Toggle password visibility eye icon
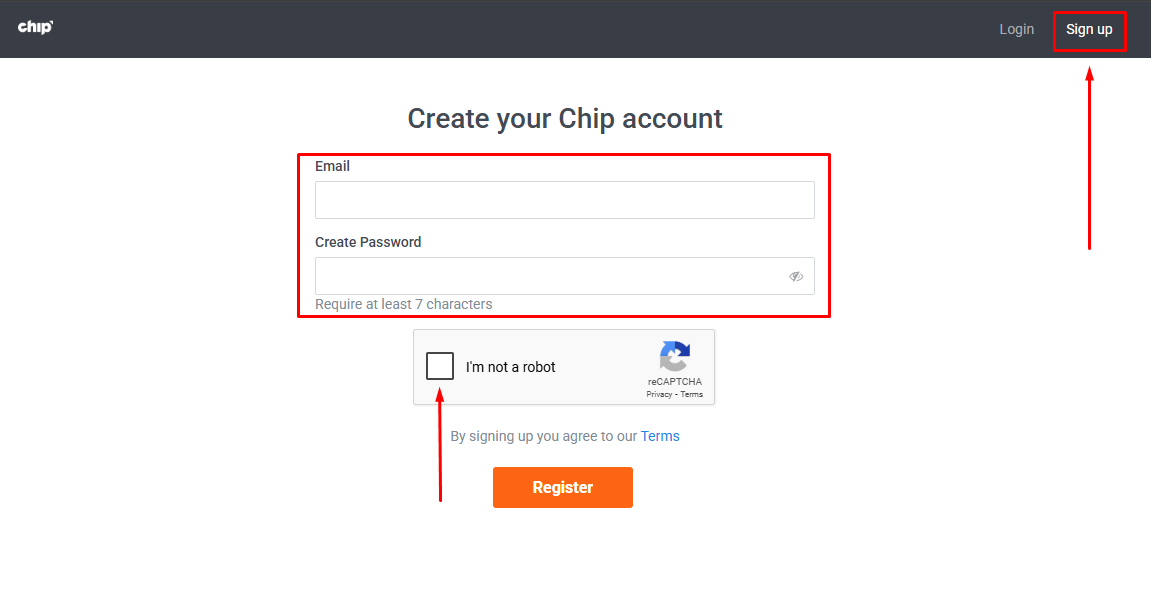The height and width of the screenshot is (601, 1151). [796, 277]
